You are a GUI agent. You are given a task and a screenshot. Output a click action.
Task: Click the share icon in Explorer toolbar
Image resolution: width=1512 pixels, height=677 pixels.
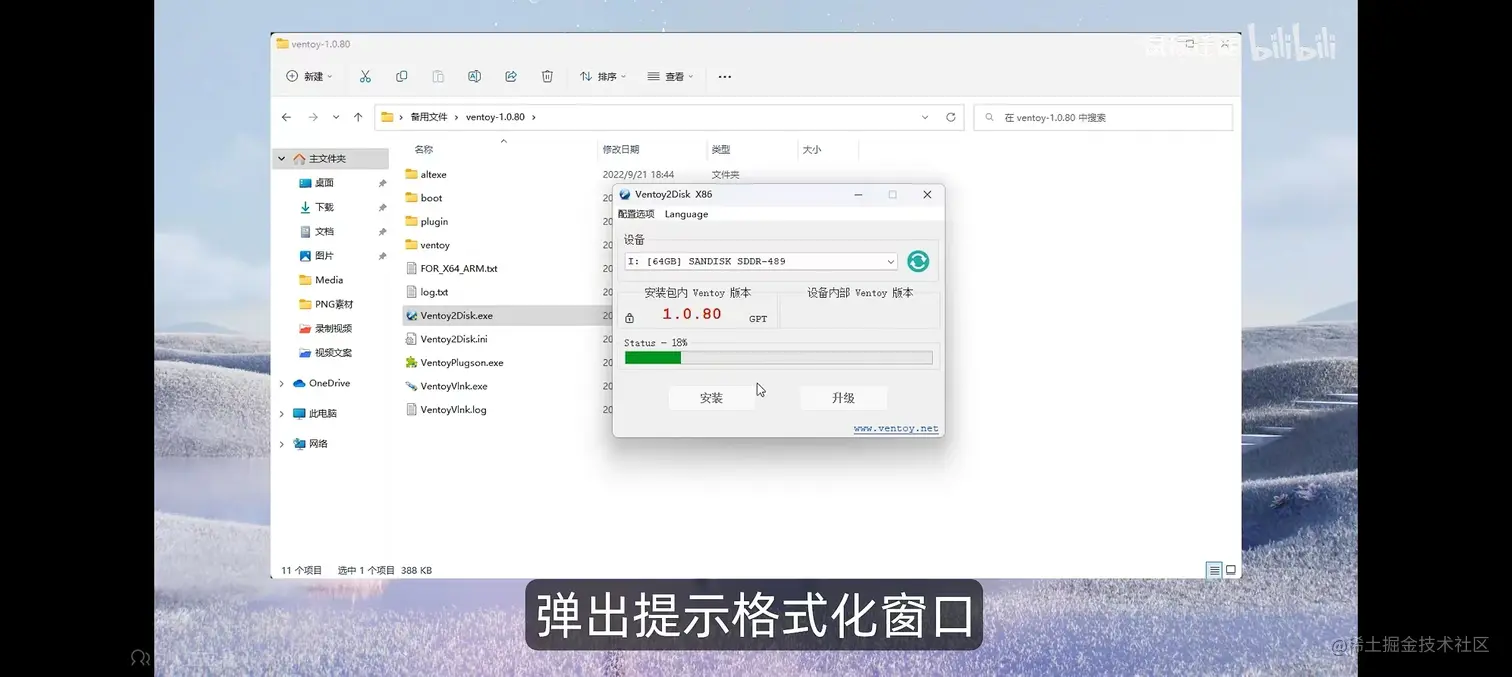(x=511, y=76)
